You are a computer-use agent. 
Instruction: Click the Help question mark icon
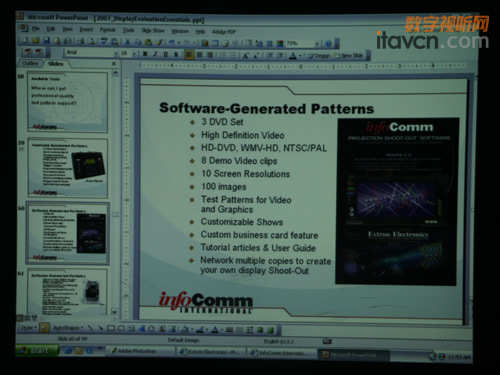(328, 44)
